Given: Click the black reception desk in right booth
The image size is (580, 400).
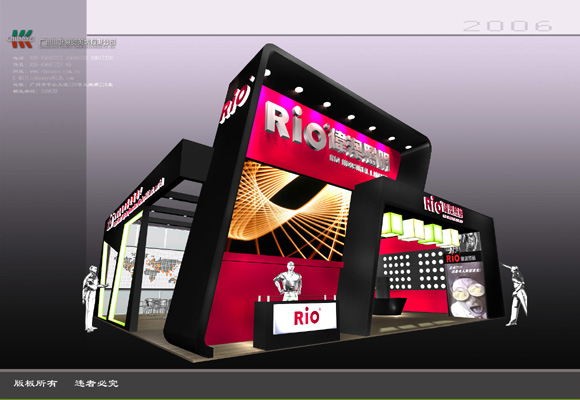Looking at the screenshot, I should click(391, 306).
